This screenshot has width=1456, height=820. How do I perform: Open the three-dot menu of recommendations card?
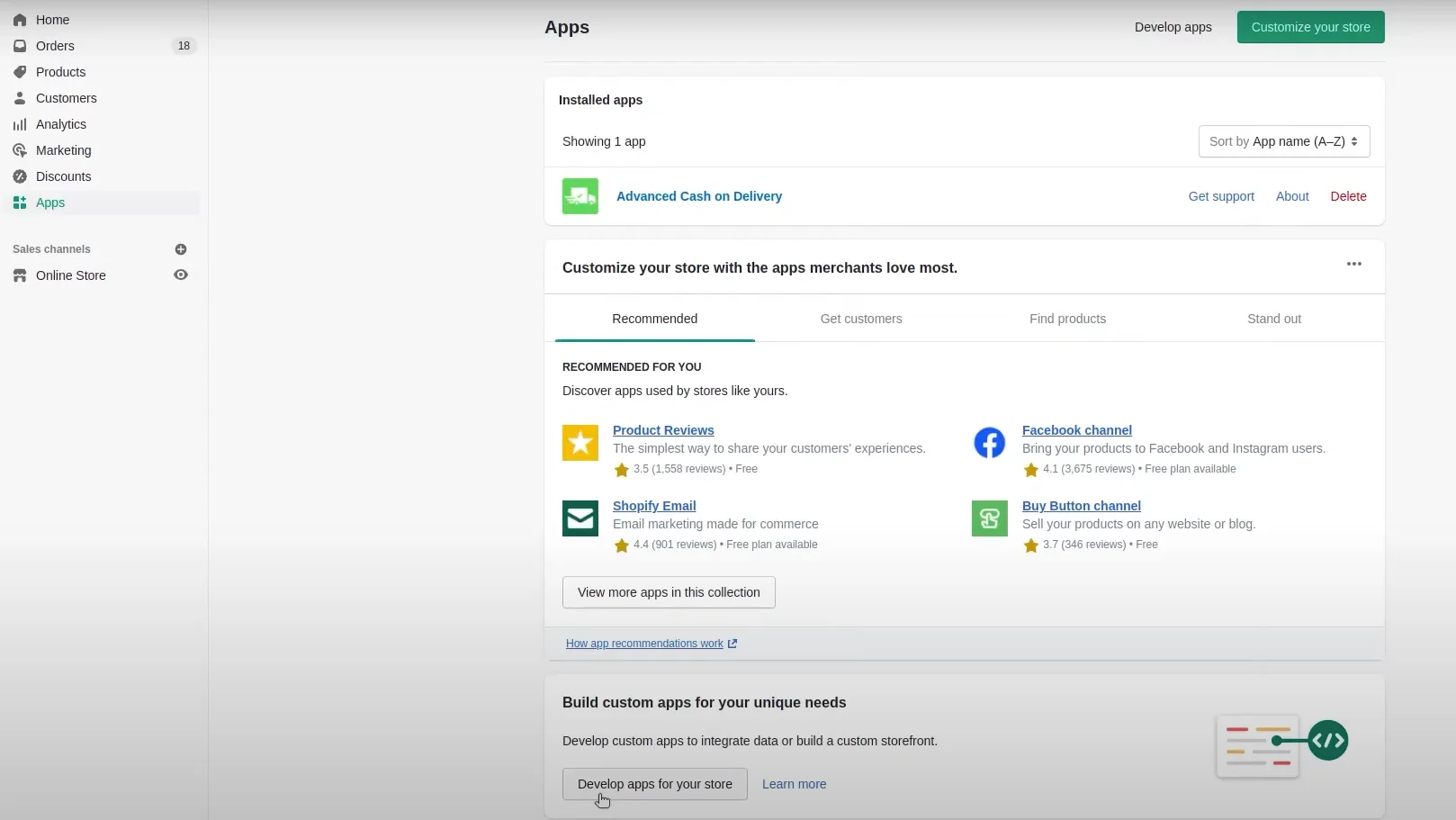click(1354, 264)
